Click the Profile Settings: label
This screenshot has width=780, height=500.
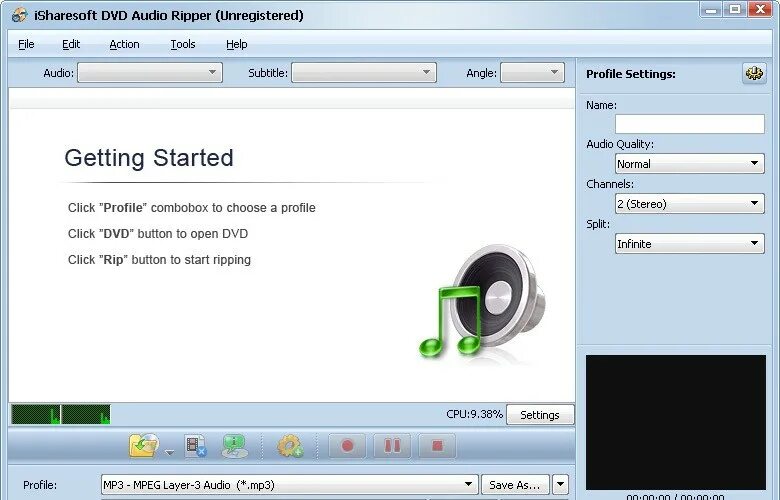click(x=631, y=74)
